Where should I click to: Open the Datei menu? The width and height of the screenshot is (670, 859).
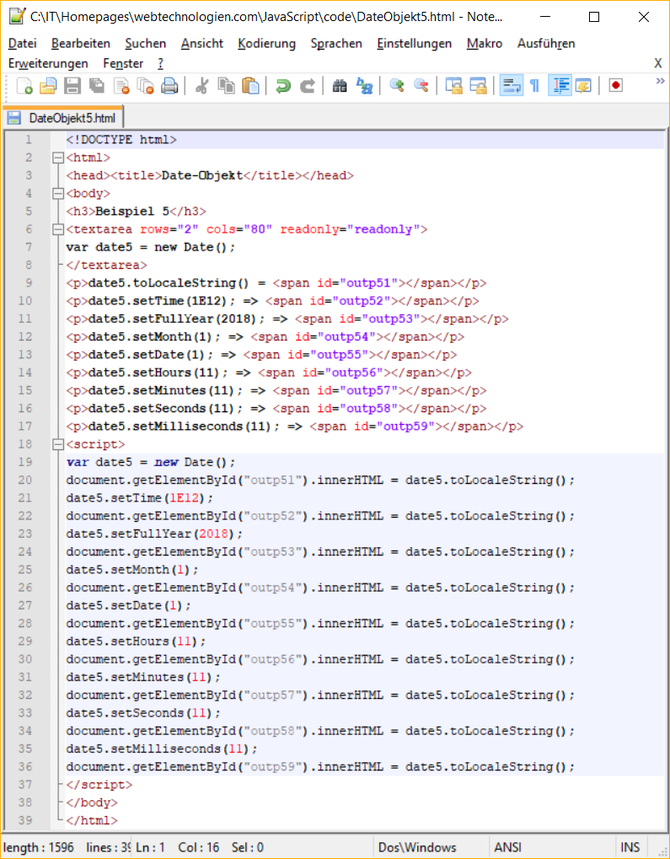[22, 43]
